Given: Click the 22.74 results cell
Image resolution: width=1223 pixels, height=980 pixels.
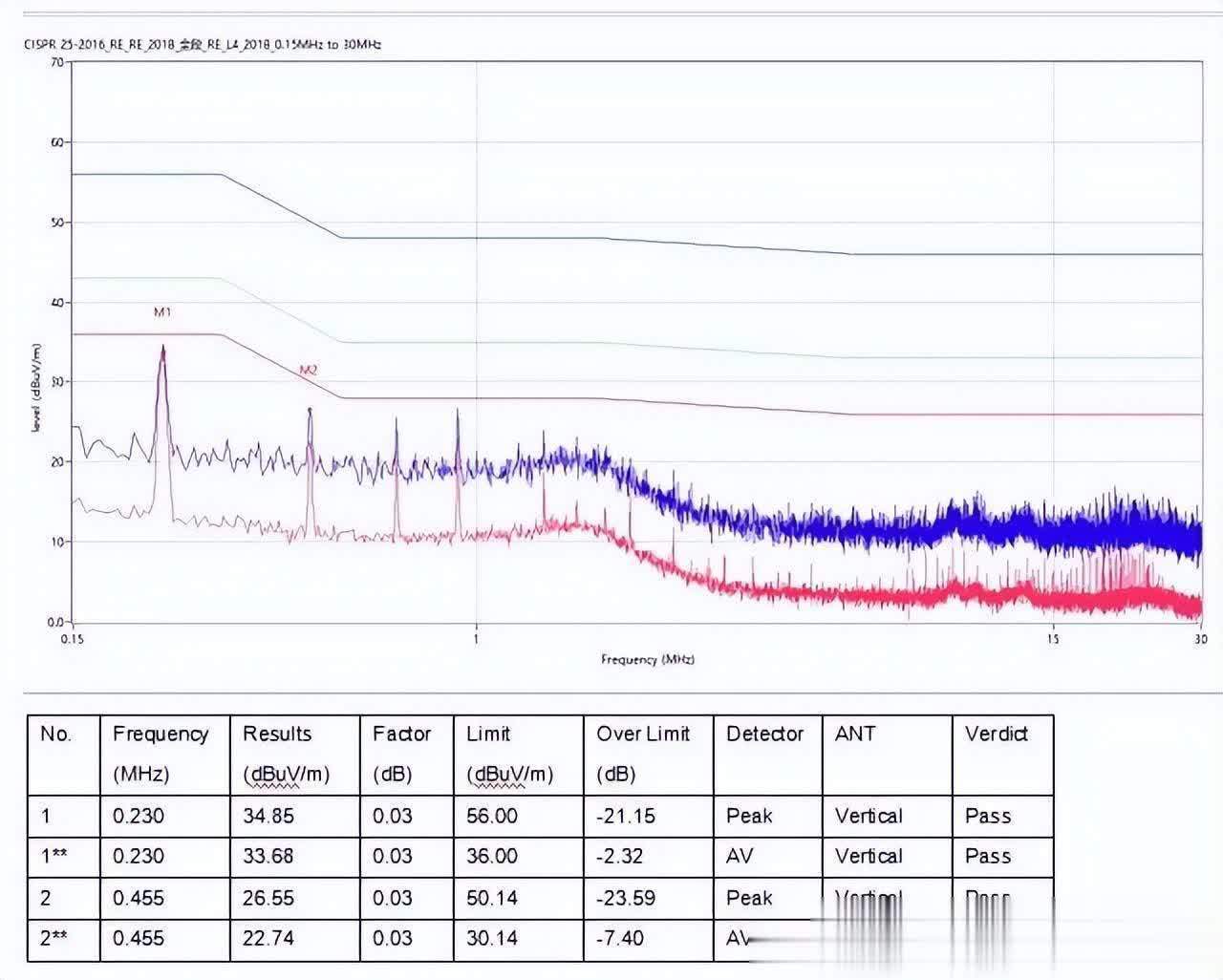Looking at the screenshot, I should [268, 938].
